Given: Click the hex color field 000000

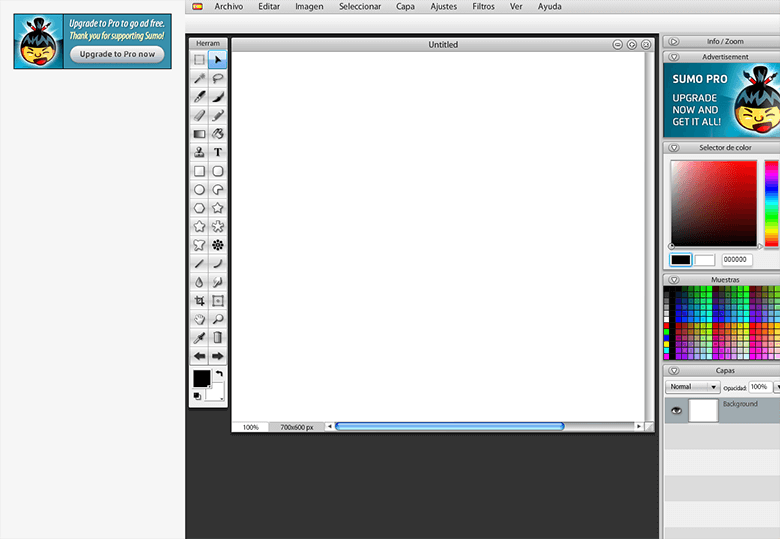Looking at the screenshot, I should (x=737, y=260).
